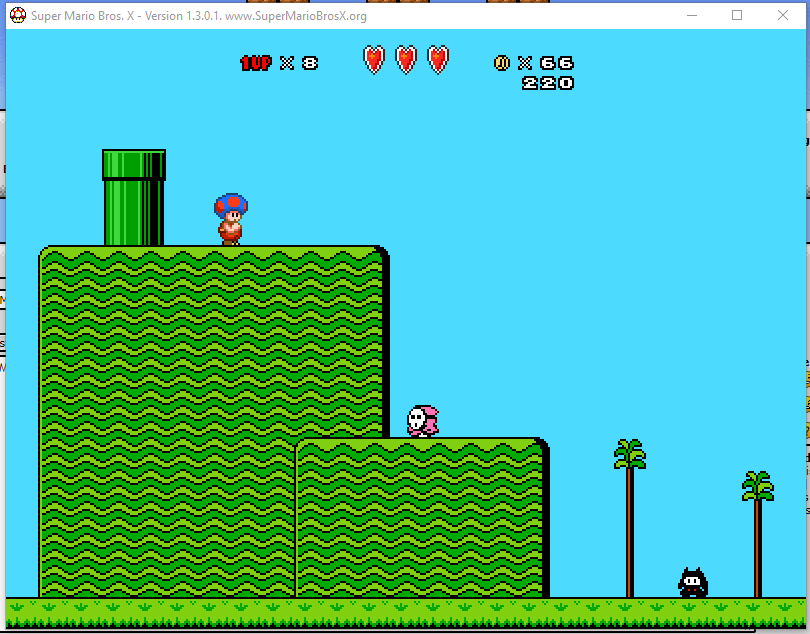Click the 1UP lives icon

pyautogui.click(x=256, y=63)
